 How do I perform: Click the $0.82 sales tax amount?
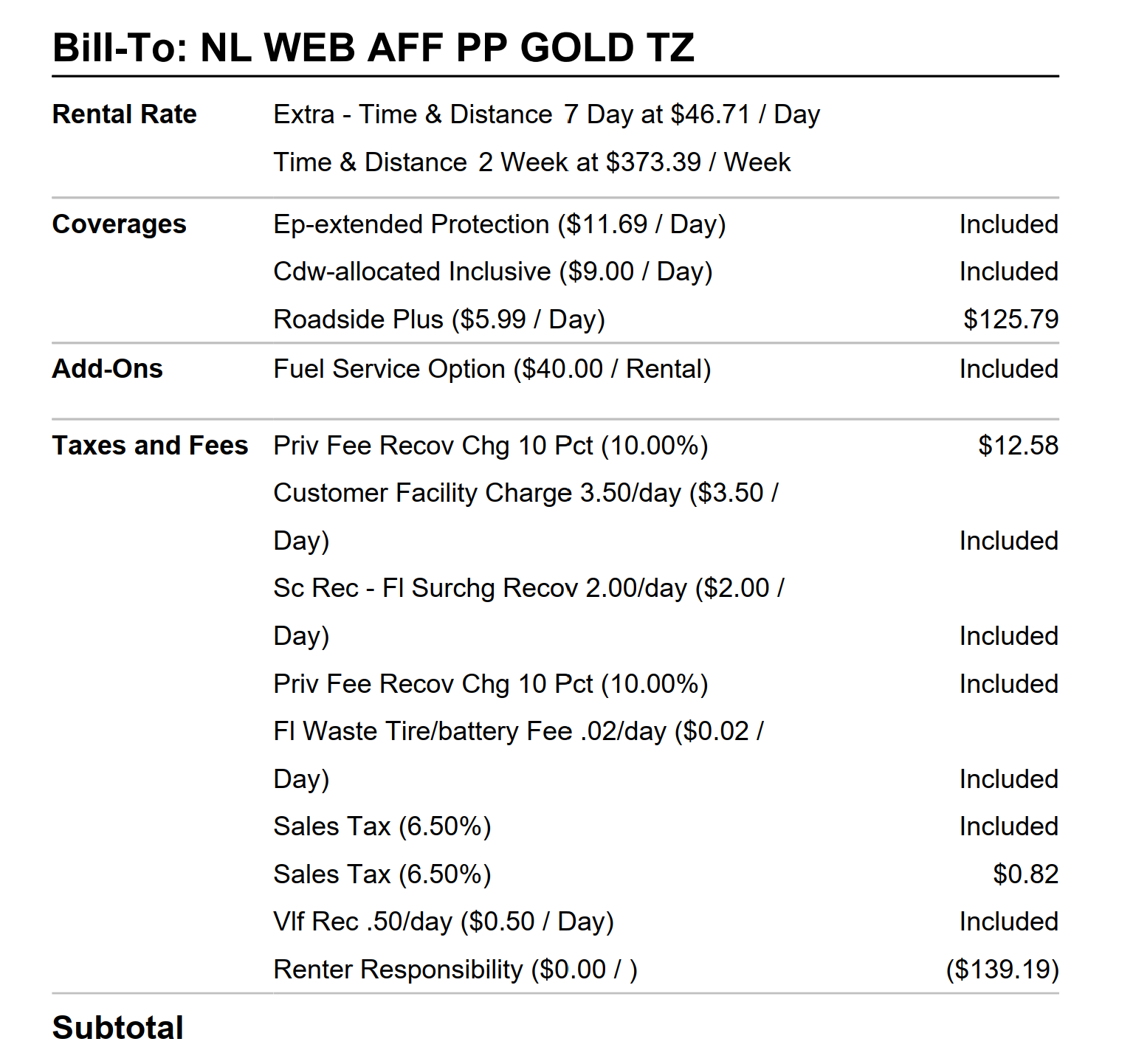(1025, 874)
